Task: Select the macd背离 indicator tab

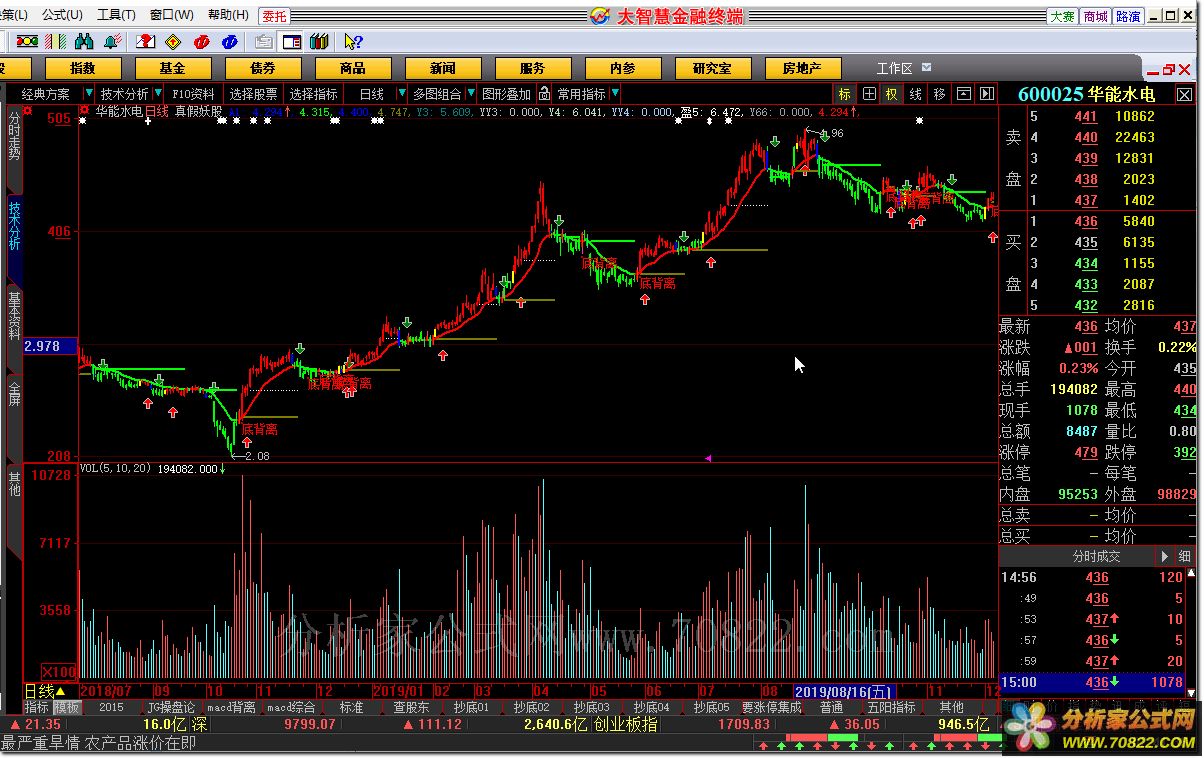Action: tap(232, 707)
